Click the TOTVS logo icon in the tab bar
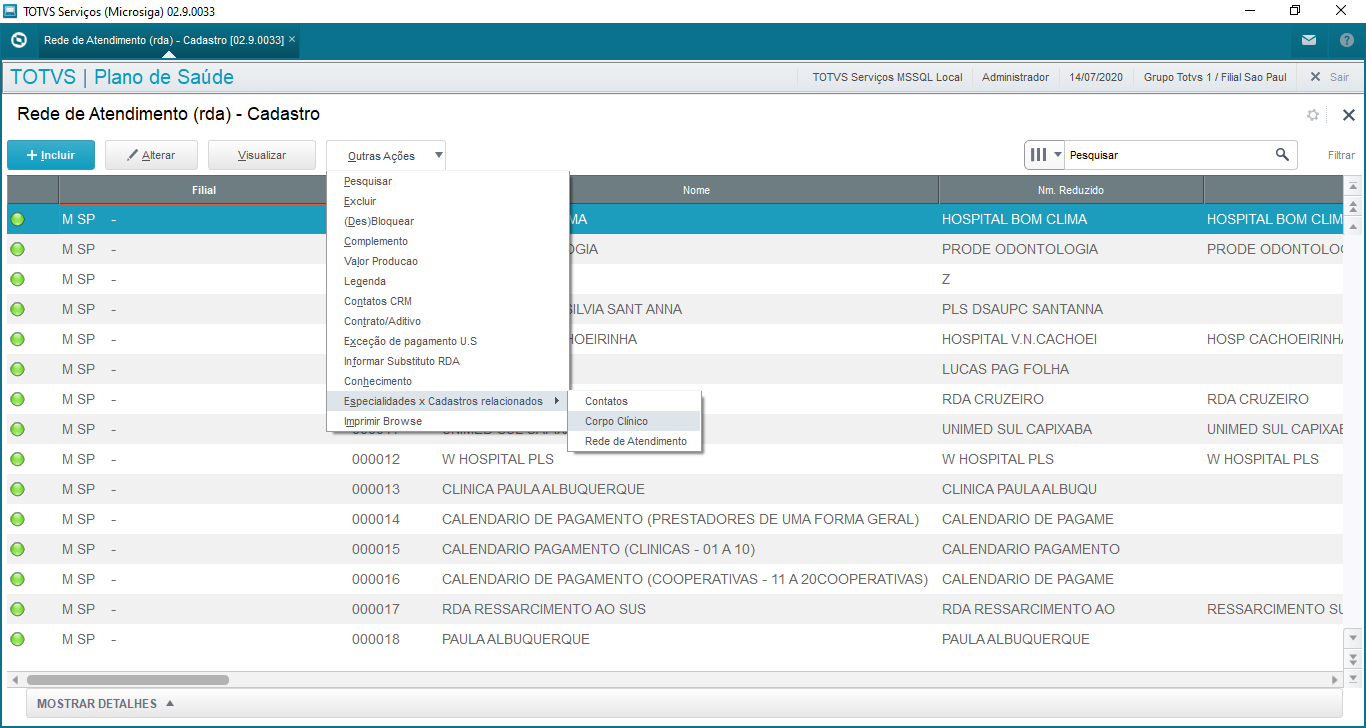Viewport: 1366px width, 728px height. (x=18, y=40)
